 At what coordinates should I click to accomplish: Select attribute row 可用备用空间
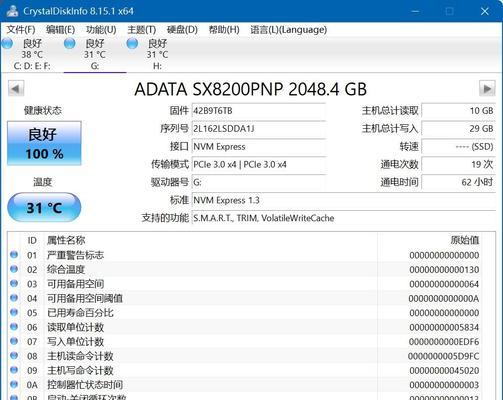coord(245,284)
